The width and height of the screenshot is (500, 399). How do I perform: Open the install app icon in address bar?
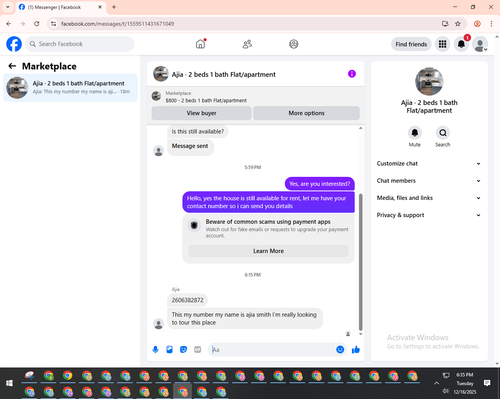coord(445,24)
